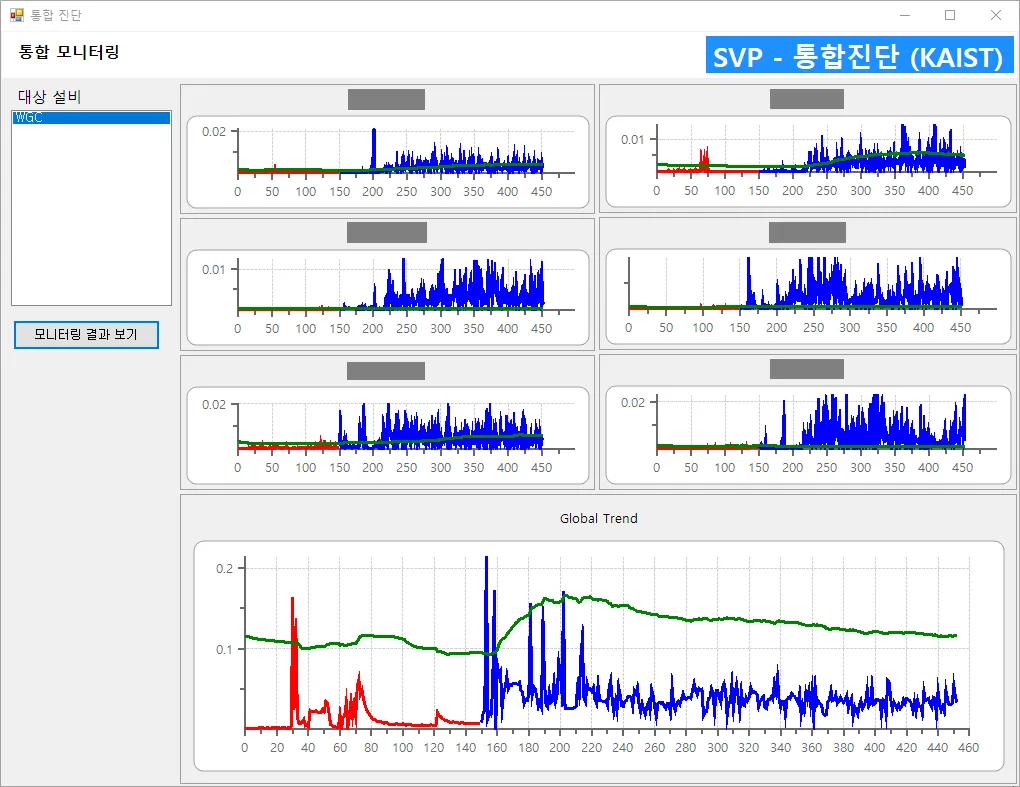This screenshot has width=1020, height=787.
Task: Select WGC in the equipment list
Action: click(91, 118)
